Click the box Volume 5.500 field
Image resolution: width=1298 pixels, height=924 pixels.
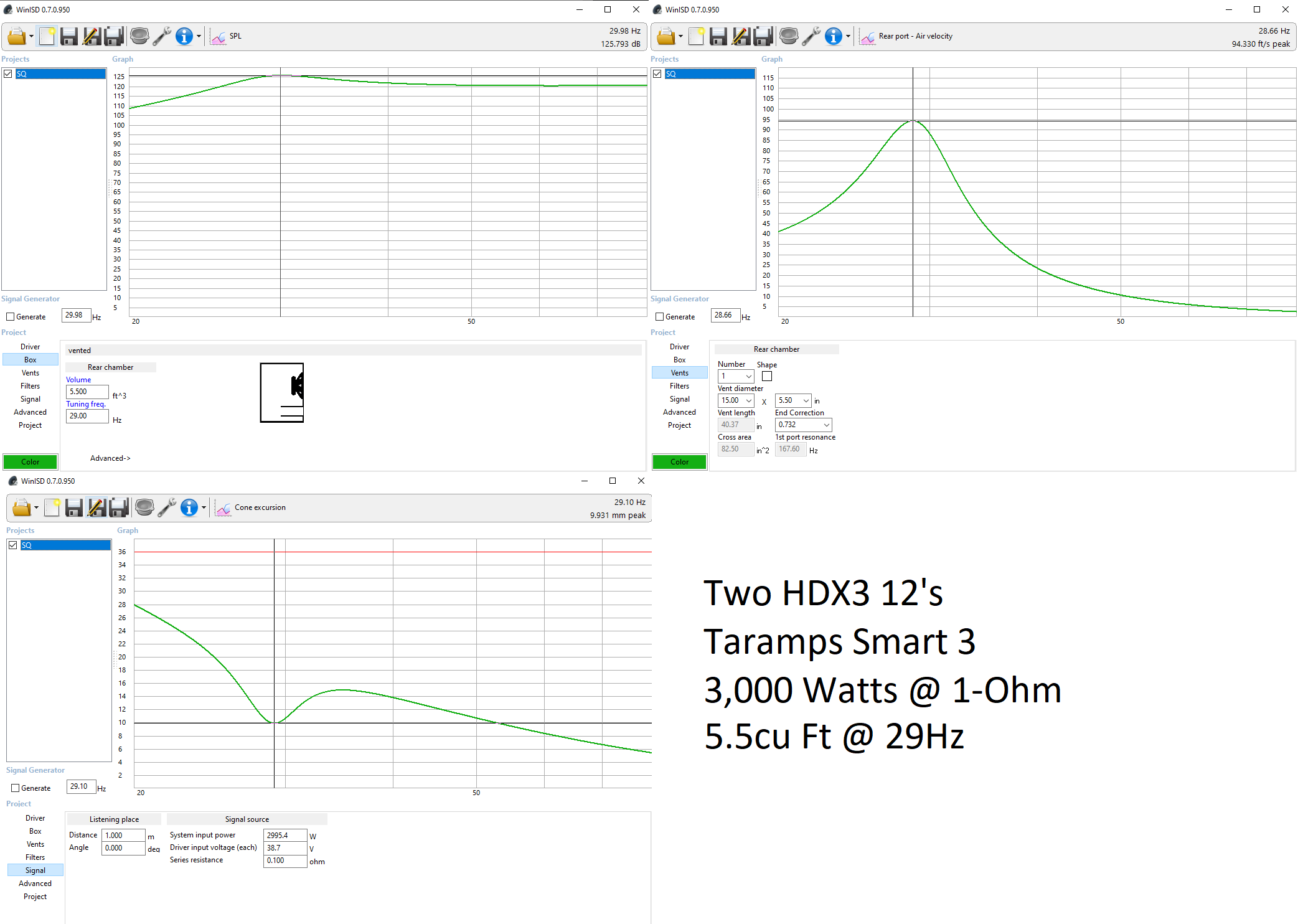(x=87, y=392)
